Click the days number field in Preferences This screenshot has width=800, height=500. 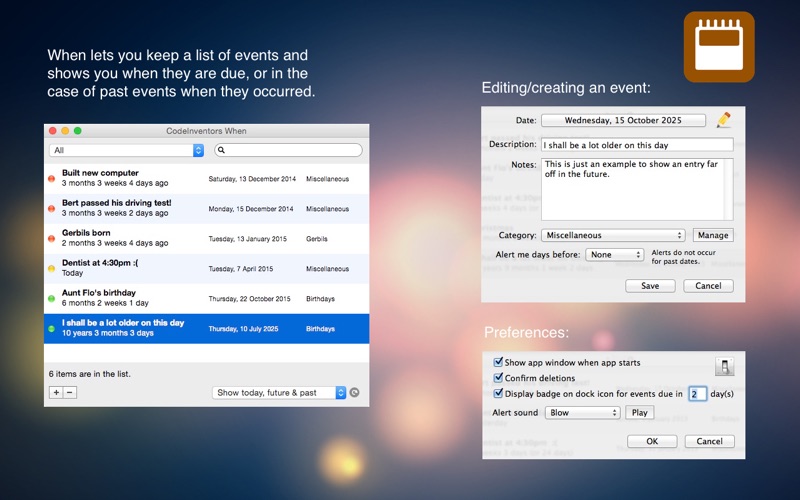coord(697,393)
